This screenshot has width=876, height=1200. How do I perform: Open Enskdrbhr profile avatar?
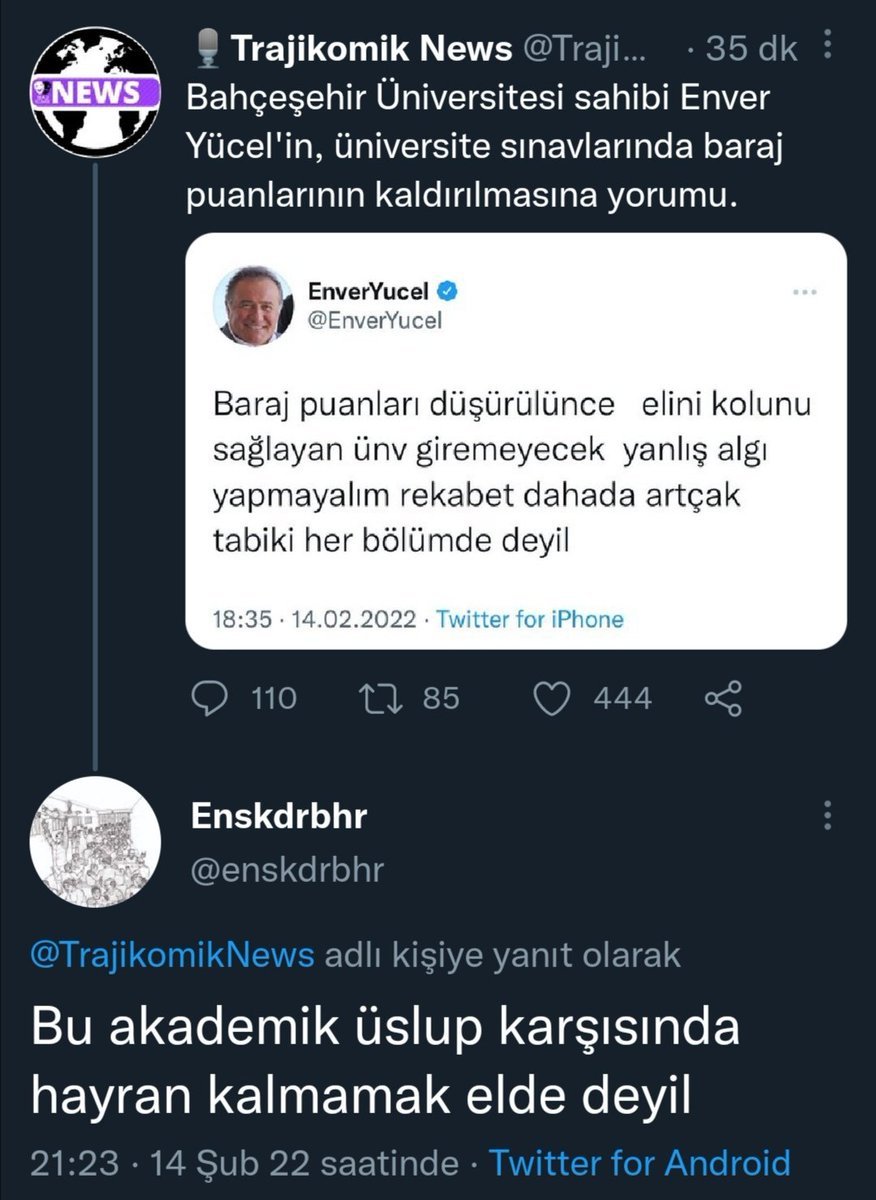point(95,842)
